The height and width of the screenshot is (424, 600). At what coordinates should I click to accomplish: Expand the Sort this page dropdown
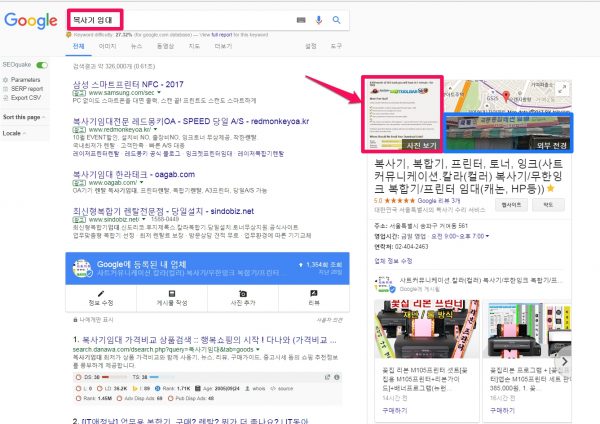pos(24,117)
